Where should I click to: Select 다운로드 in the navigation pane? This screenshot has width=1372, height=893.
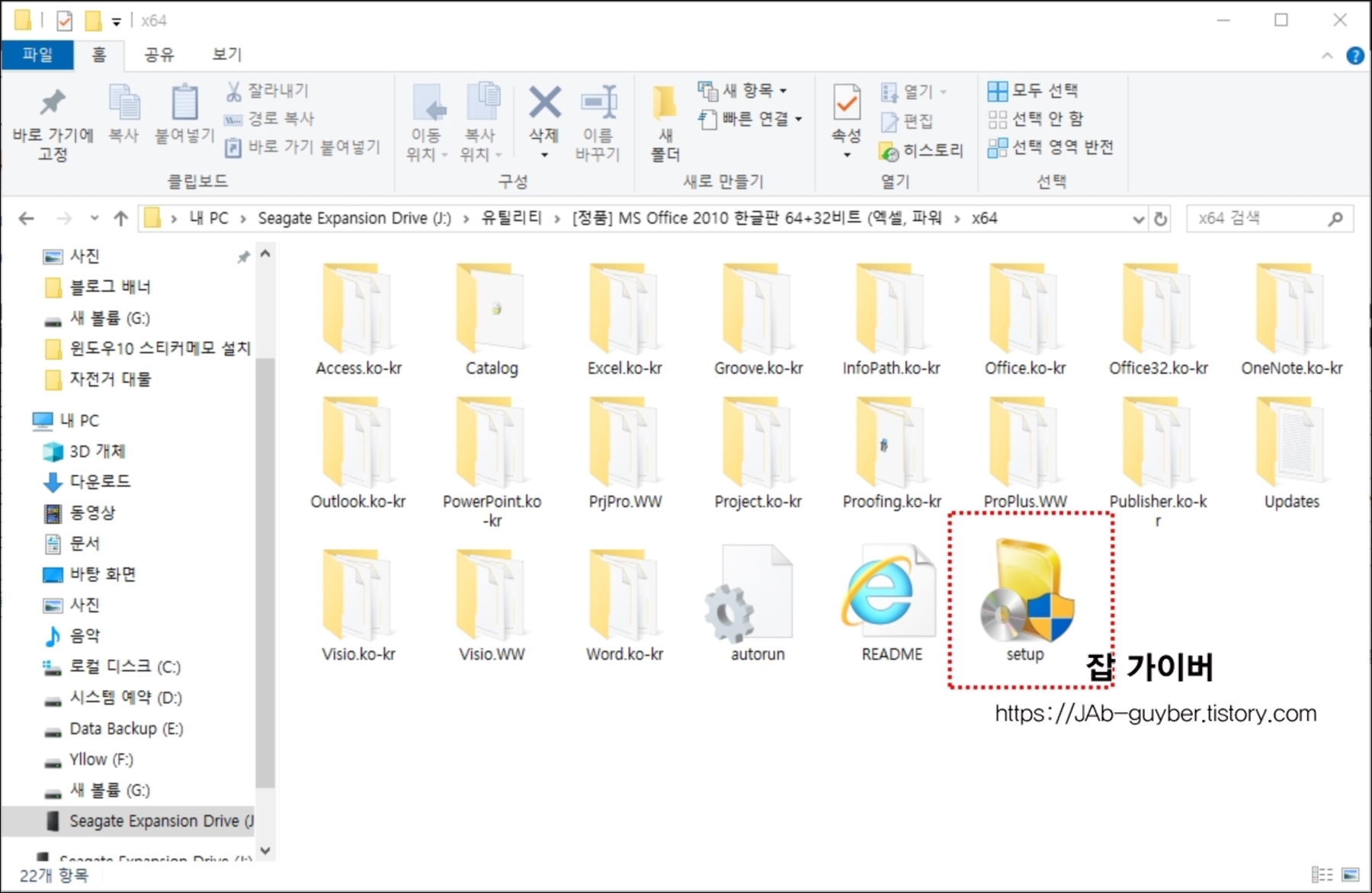click(x=85, y=482)
